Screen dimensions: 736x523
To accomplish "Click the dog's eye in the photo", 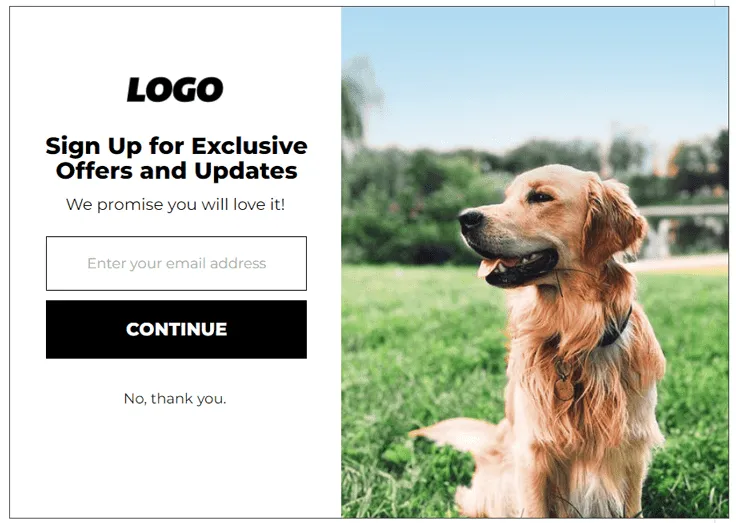I will [539, 197].
